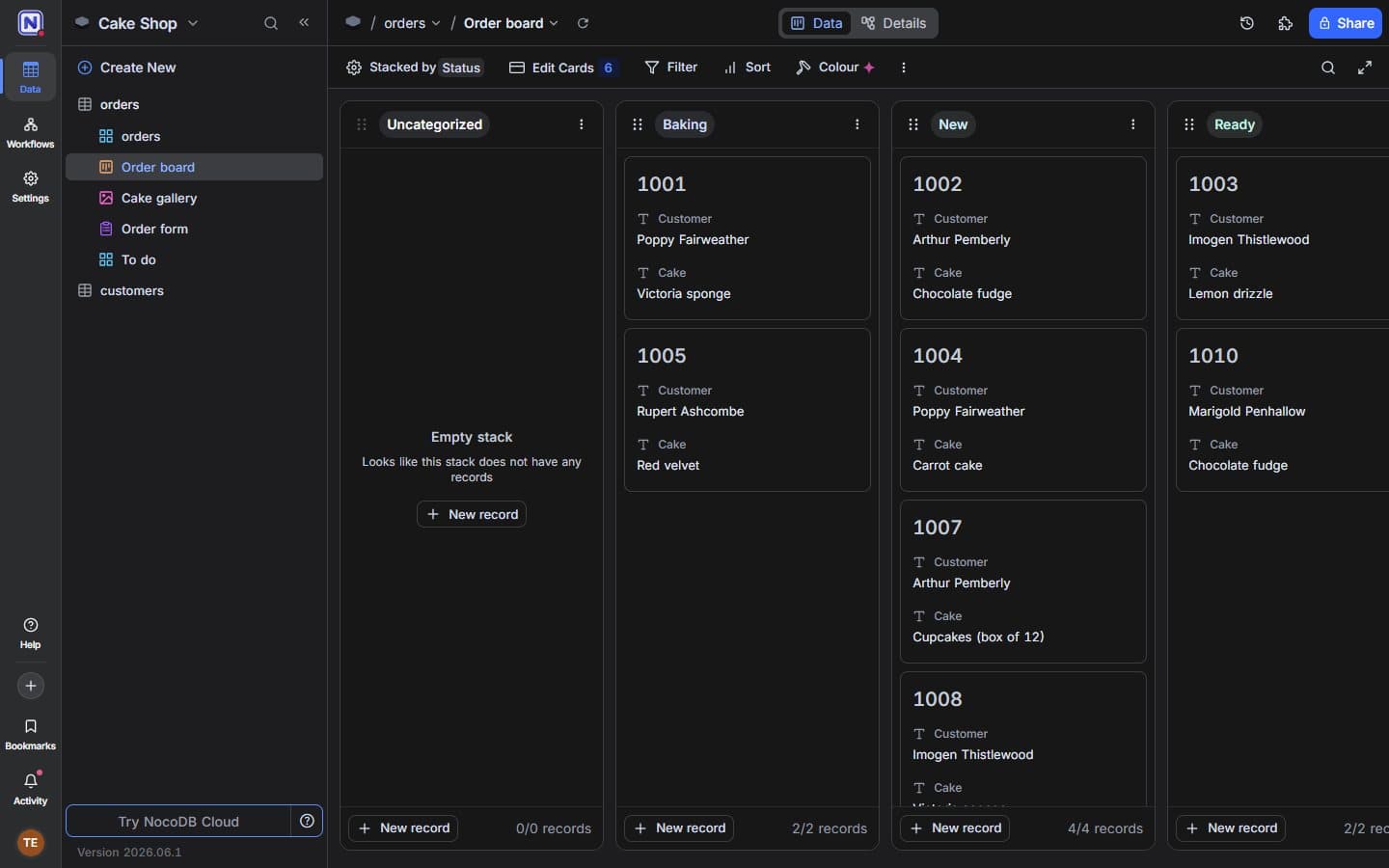Search within the Cake Shop sidebar
This screenshot has height=868, width=1389.
(271, 23)
